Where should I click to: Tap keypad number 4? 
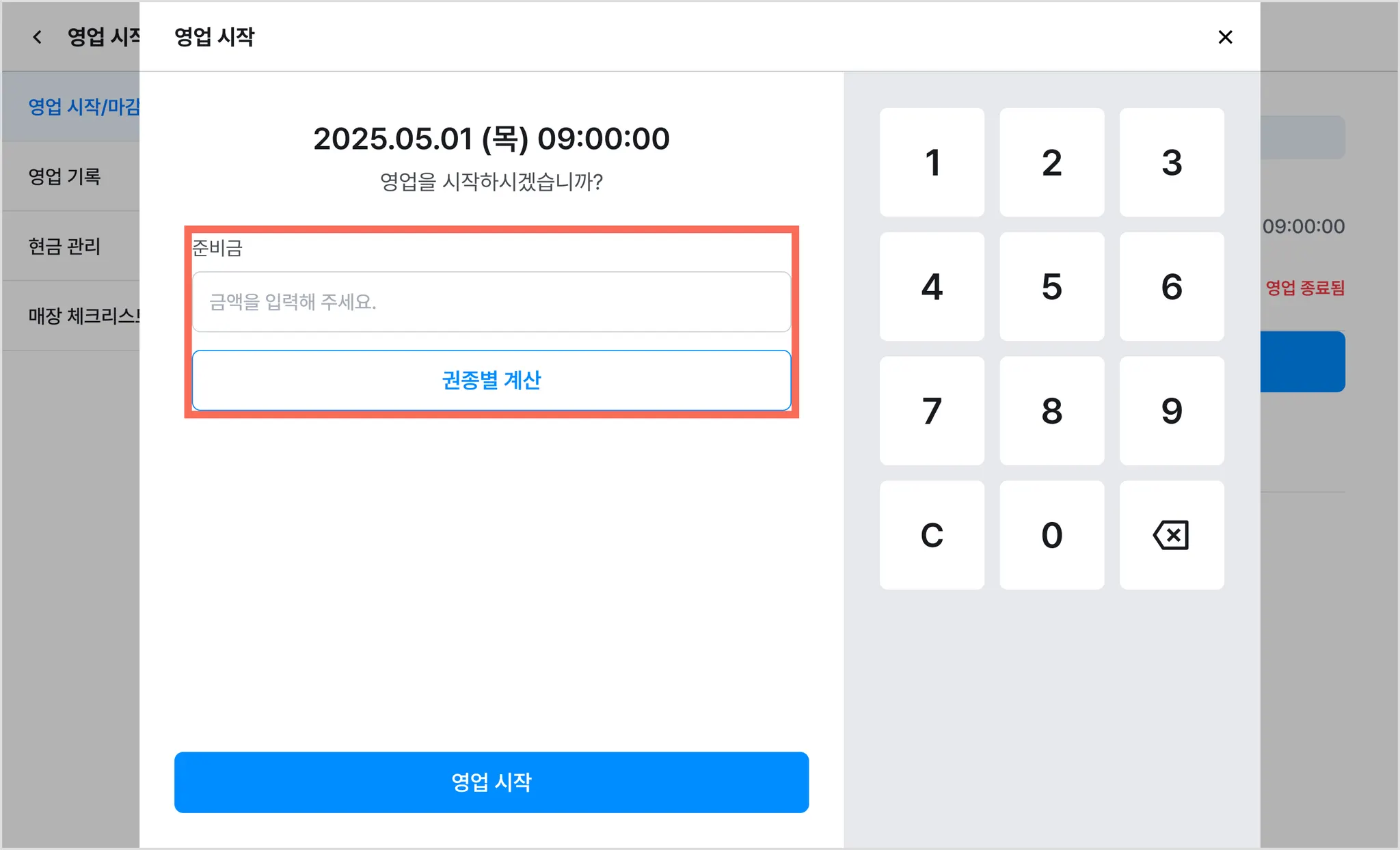point(932,286)
